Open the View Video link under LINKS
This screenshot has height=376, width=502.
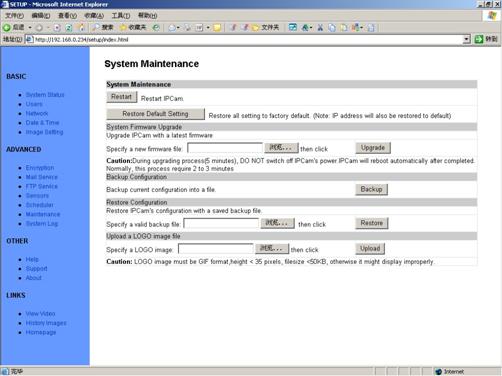[x=40, y=314]
